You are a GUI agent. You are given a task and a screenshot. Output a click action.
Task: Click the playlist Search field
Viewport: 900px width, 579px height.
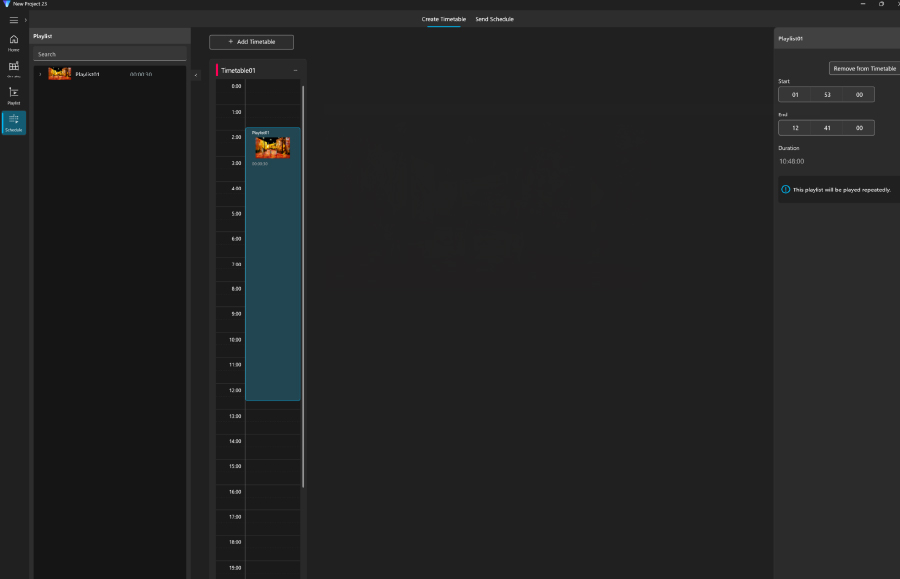[110, 54]
